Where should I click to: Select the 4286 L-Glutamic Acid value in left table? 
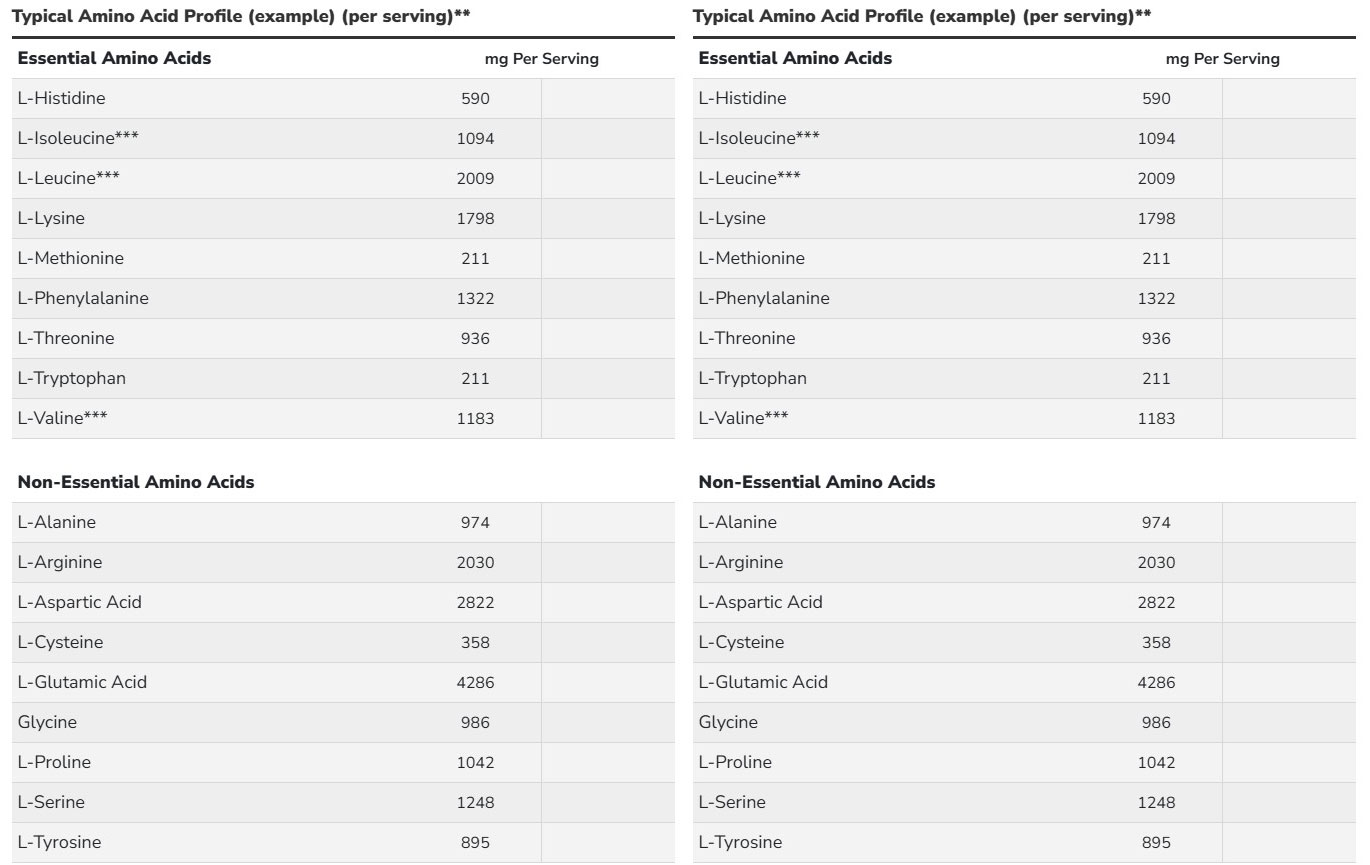(x=475, y=682)
